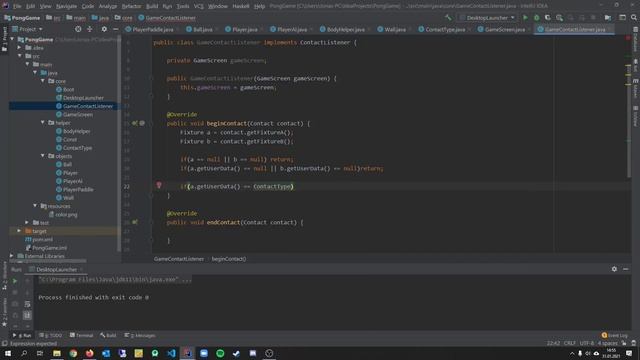Viewport: 640px width, 360px height.
Task: Hide the Project tool window
Action: coord(116,29)
